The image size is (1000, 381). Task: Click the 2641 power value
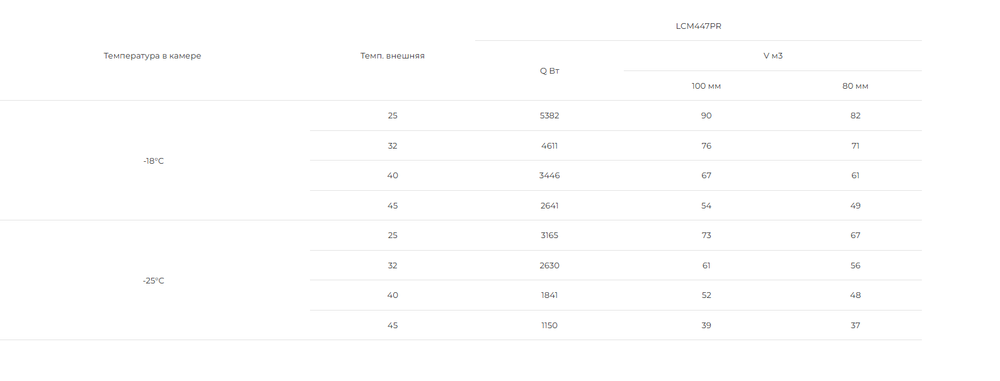pos(549,205)
